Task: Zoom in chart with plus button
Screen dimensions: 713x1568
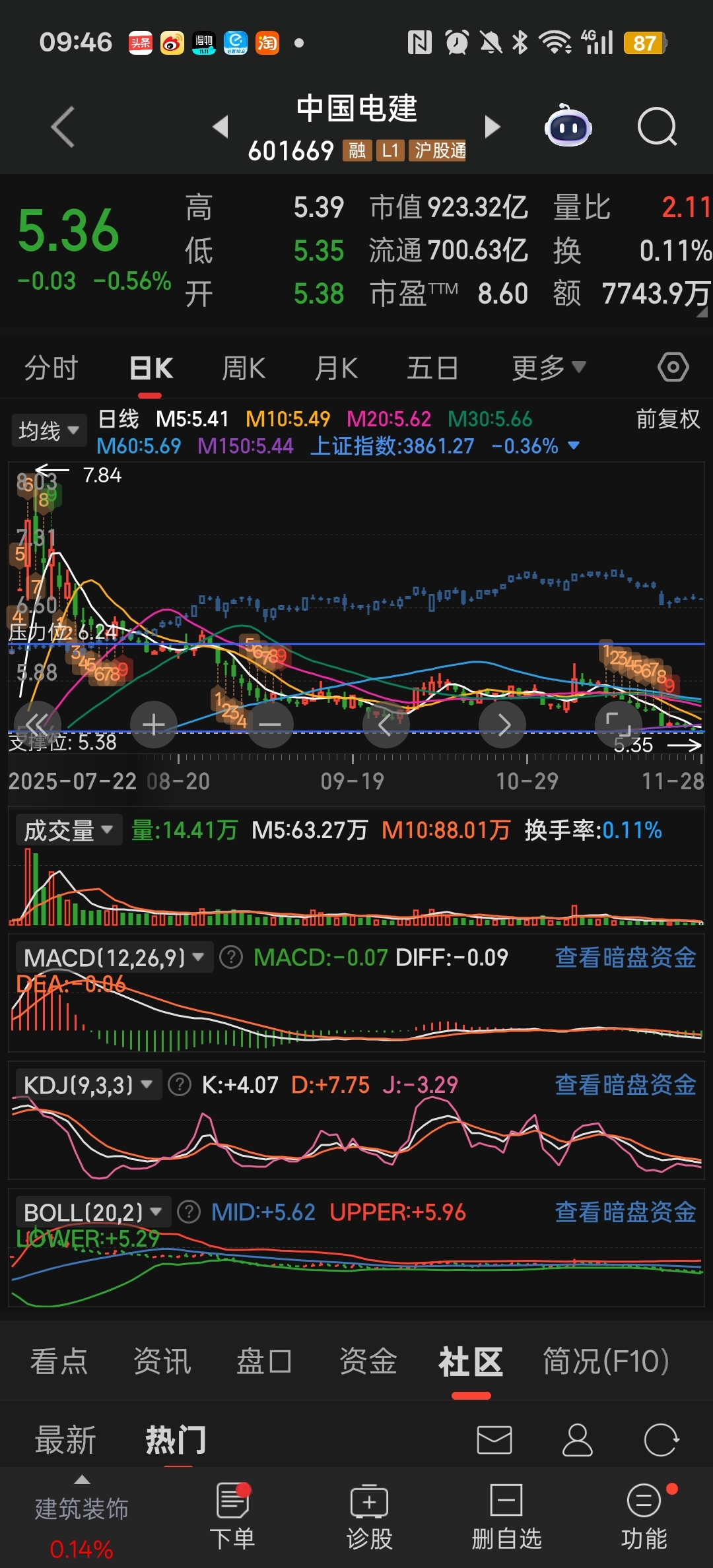Action: [153, 724]
